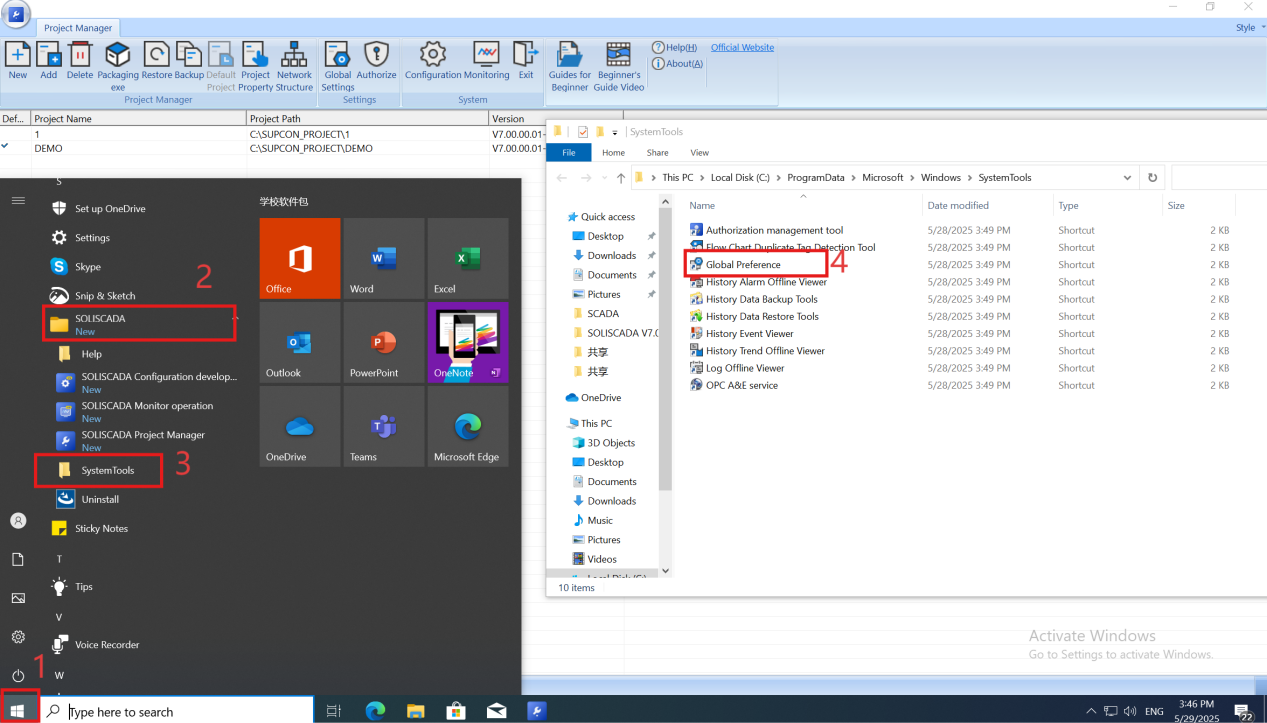This screenshot has width=1267, height=723.
Task: Open the Word tile in Start menu
Action: 384,258
